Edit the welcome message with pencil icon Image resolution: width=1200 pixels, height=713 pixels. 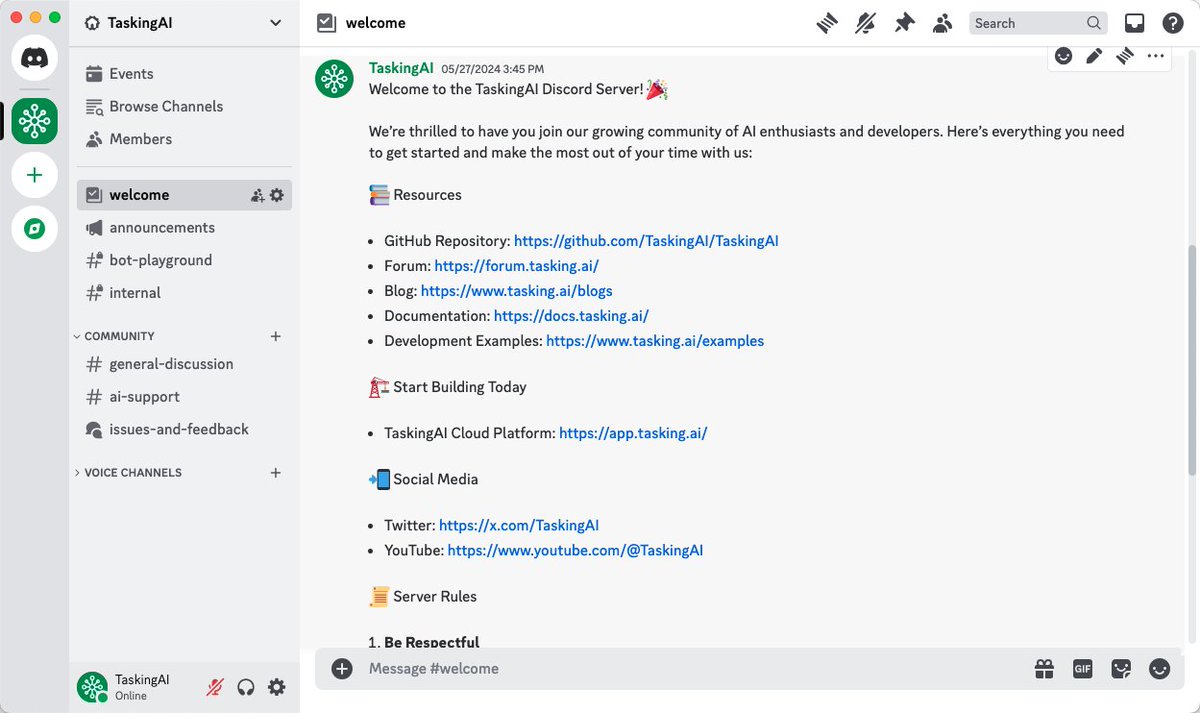1094,56
